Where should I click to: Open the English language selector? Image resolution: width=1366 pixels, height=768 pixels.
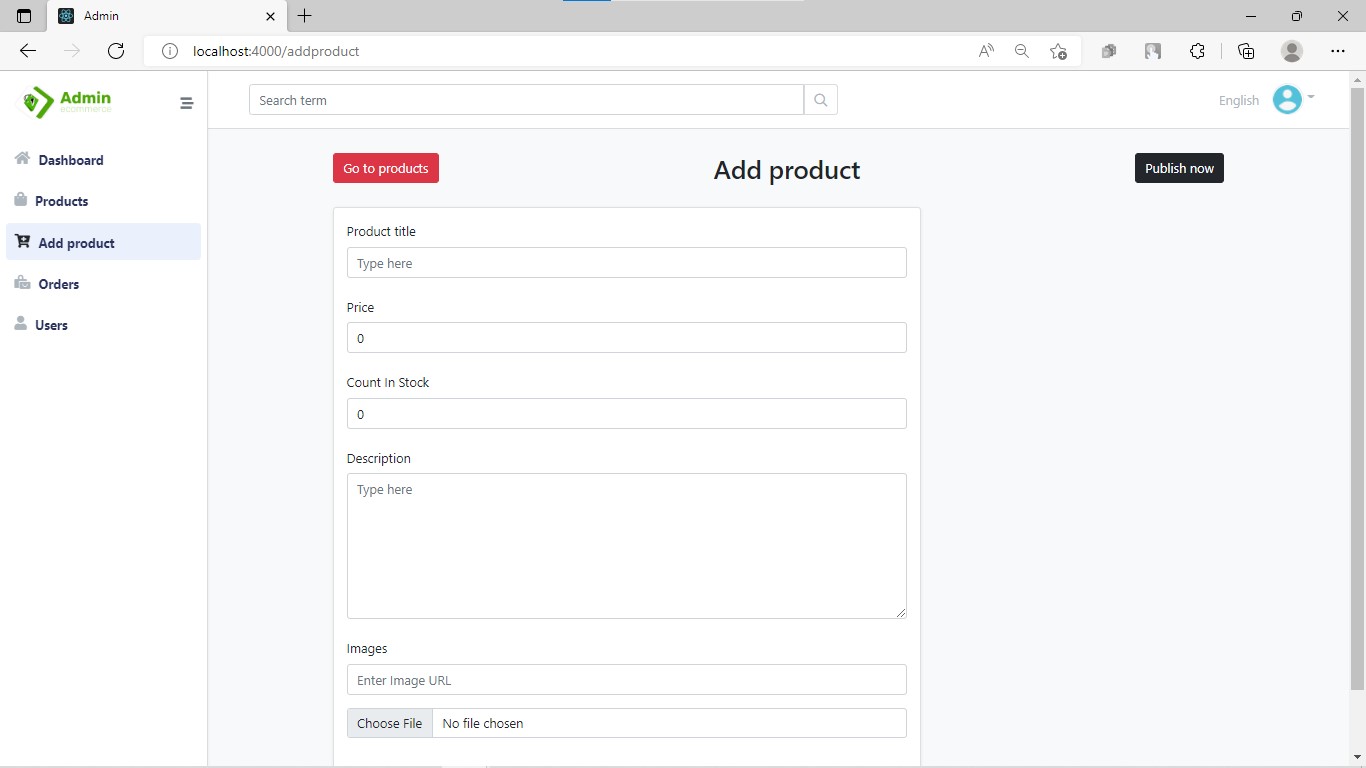tap(1238, 100)
